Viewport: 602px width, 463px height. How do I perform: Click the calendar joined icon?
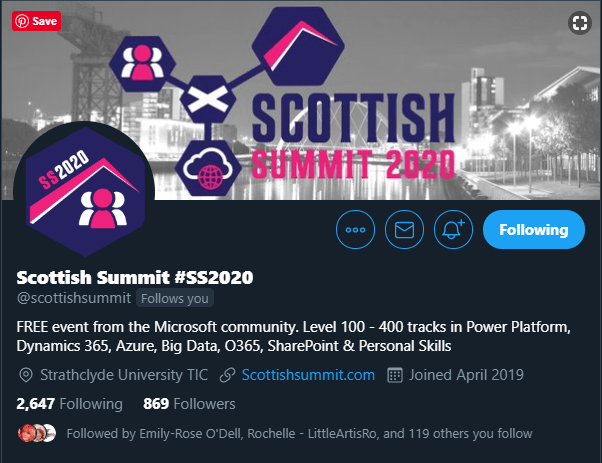395,375
